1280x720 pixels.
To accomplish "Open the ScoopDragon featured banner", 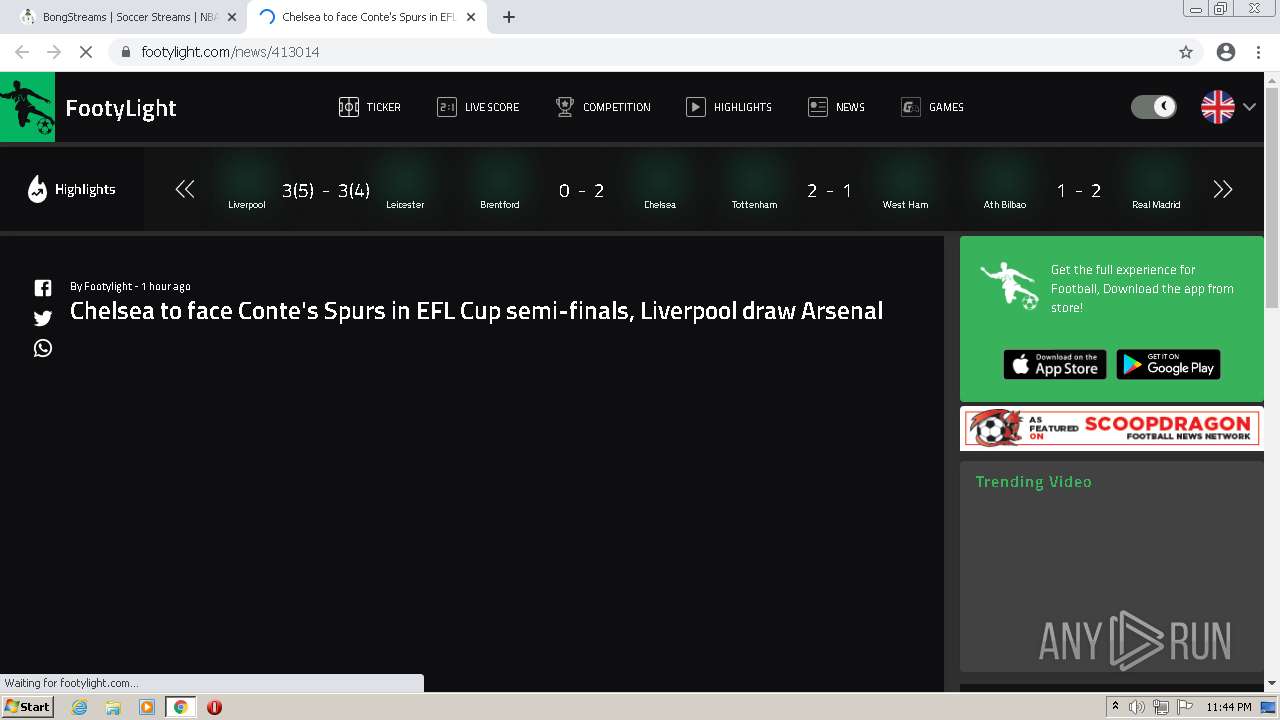I will [x=1111, y=428].
